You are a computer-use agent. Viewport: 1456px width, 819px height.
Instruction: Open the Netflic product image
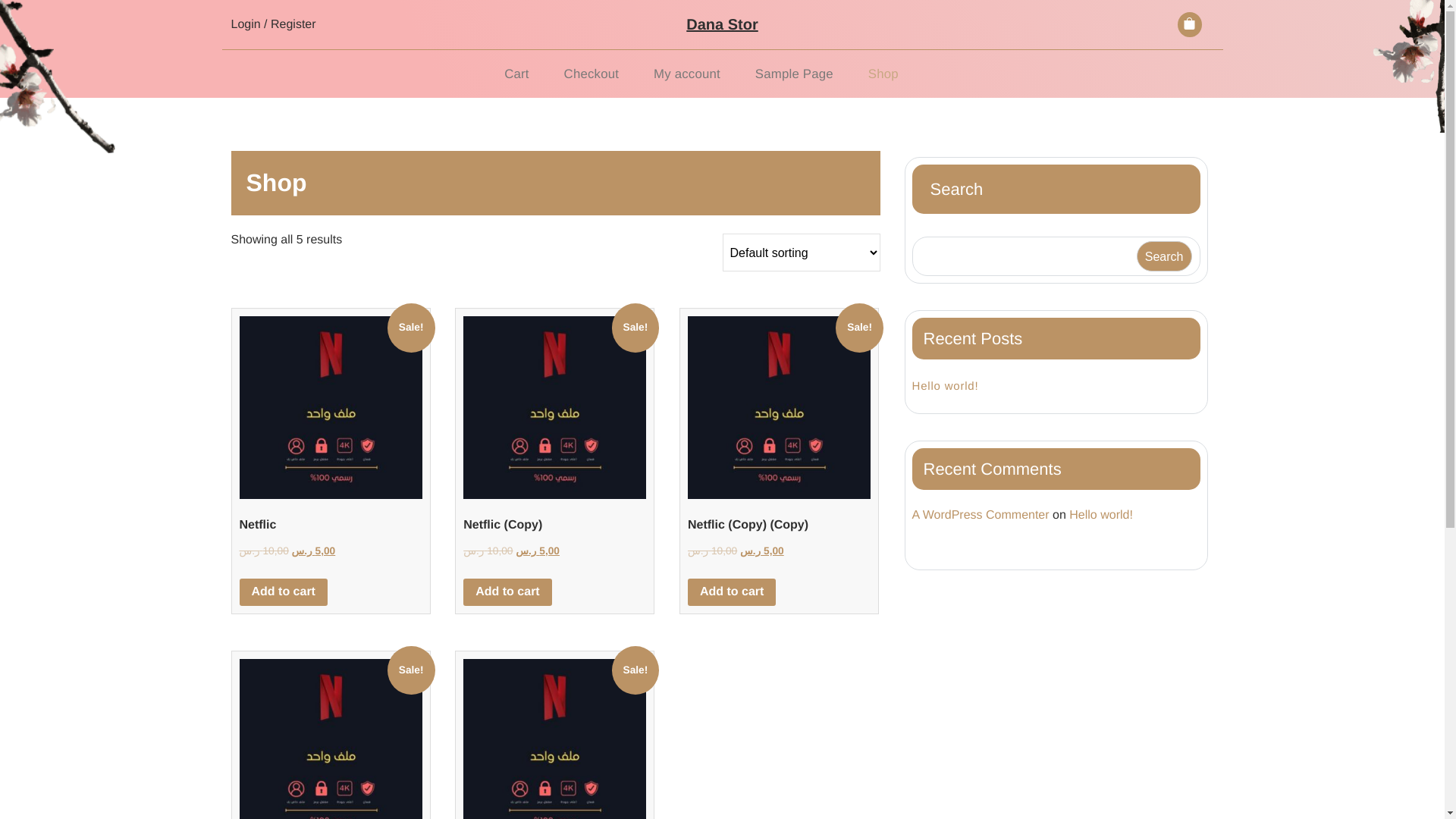(331, 407)
